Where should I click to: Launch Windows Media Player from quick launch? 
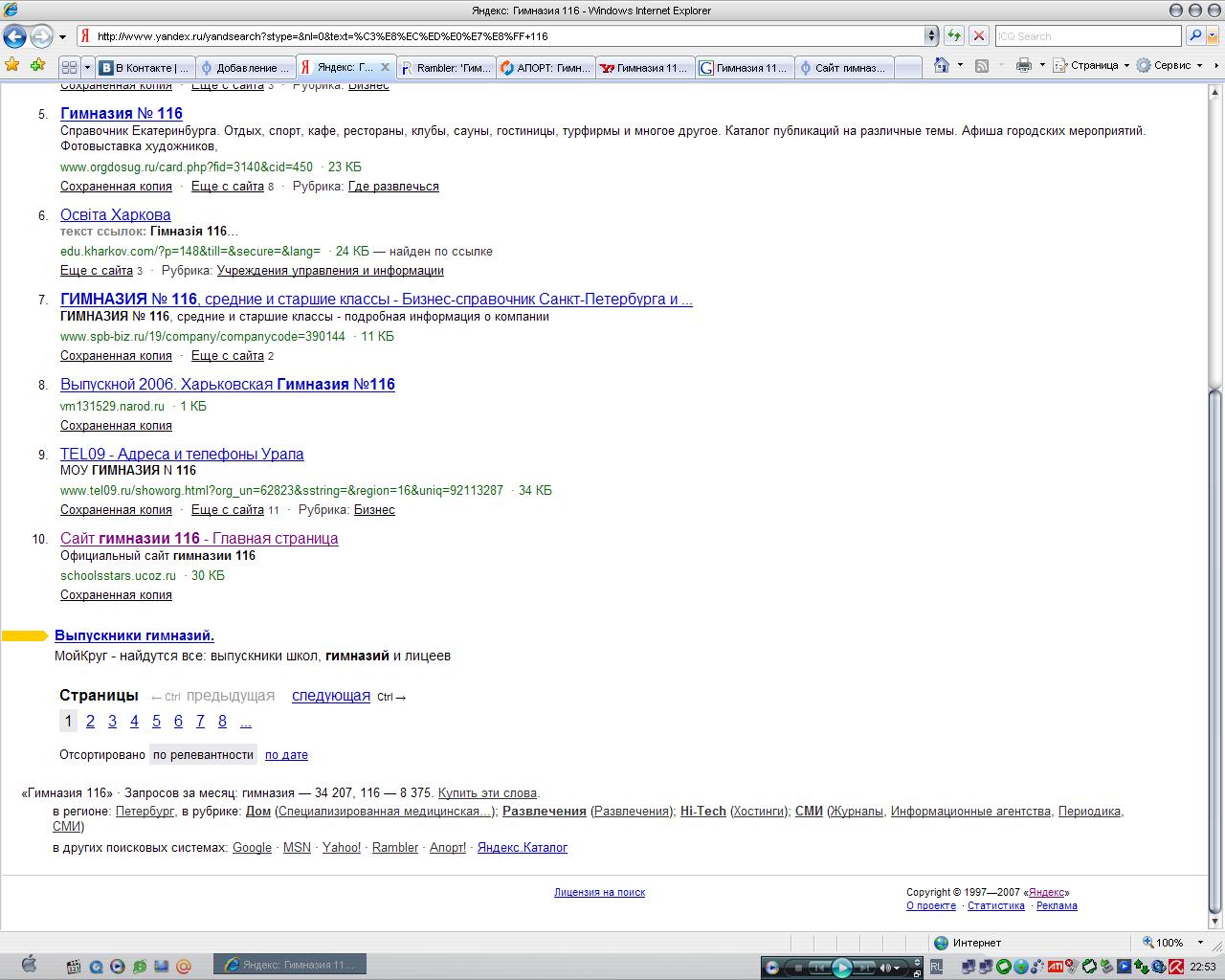117,967
